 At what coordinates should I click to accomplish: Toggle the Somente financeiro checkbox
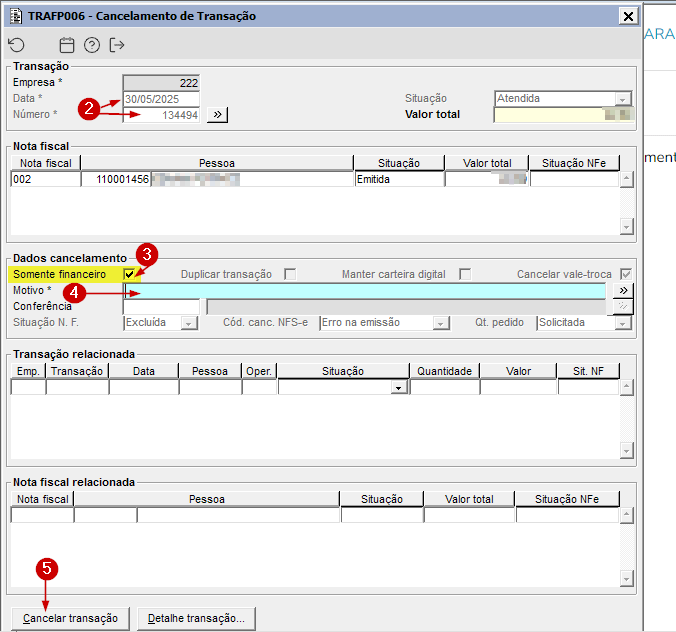tap(128, 274)
